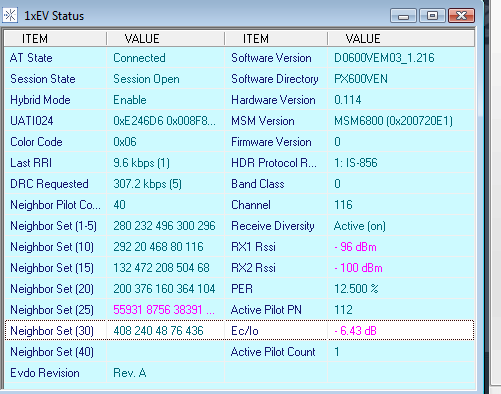Select the Neighbor Set (15) label
501x394 pixels.
point(52,268)
